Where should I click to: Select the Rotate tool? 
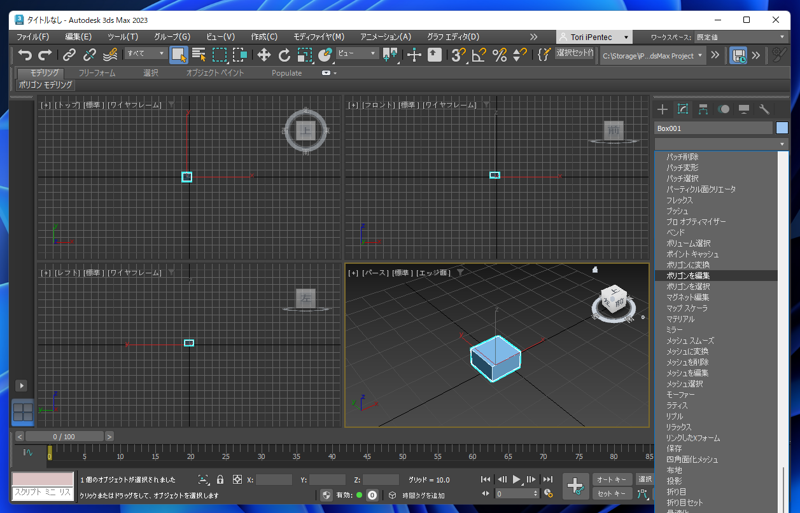(284, 55)
